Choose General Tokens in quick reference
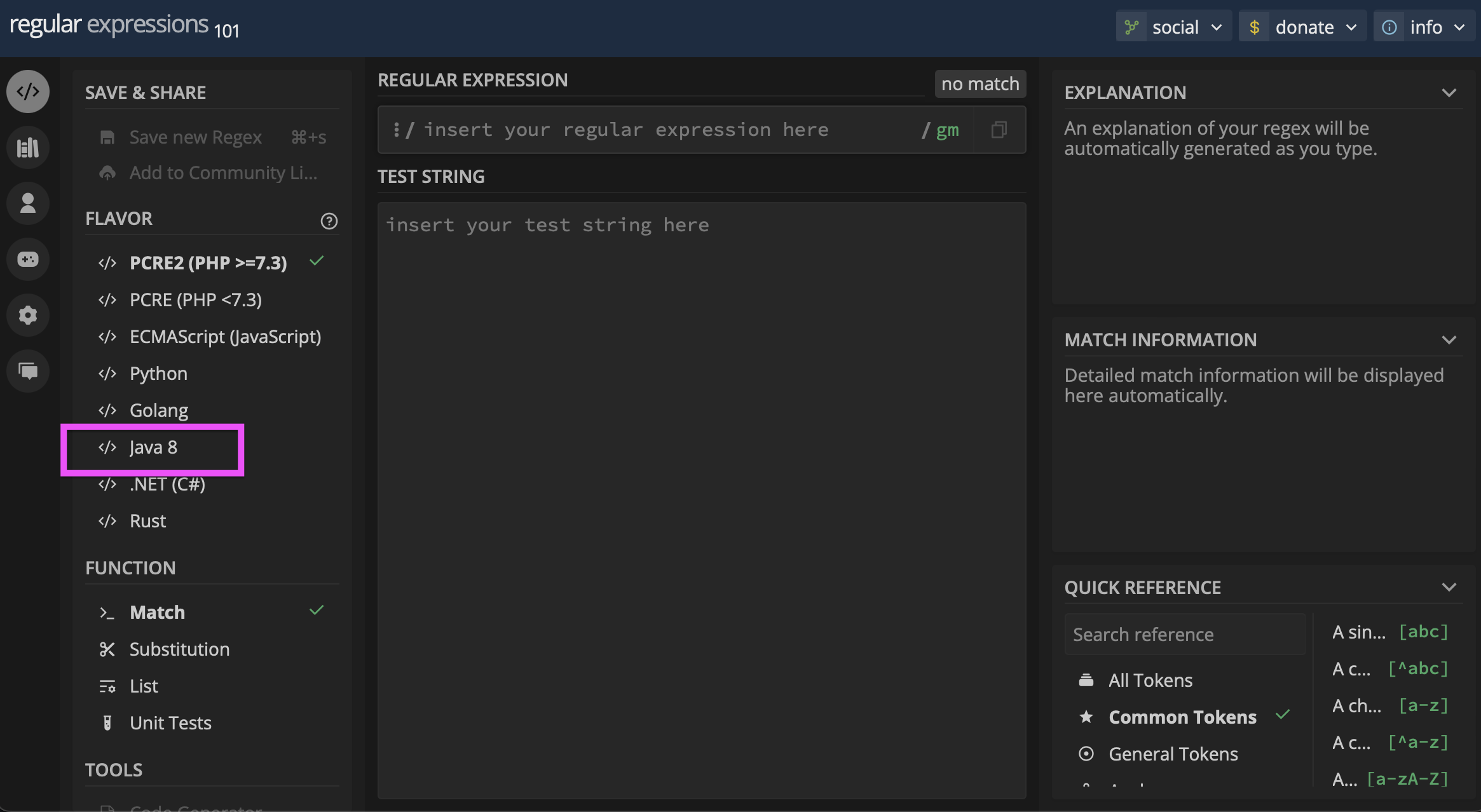This screenshot has width=1481, height=812. (1173, 754)
